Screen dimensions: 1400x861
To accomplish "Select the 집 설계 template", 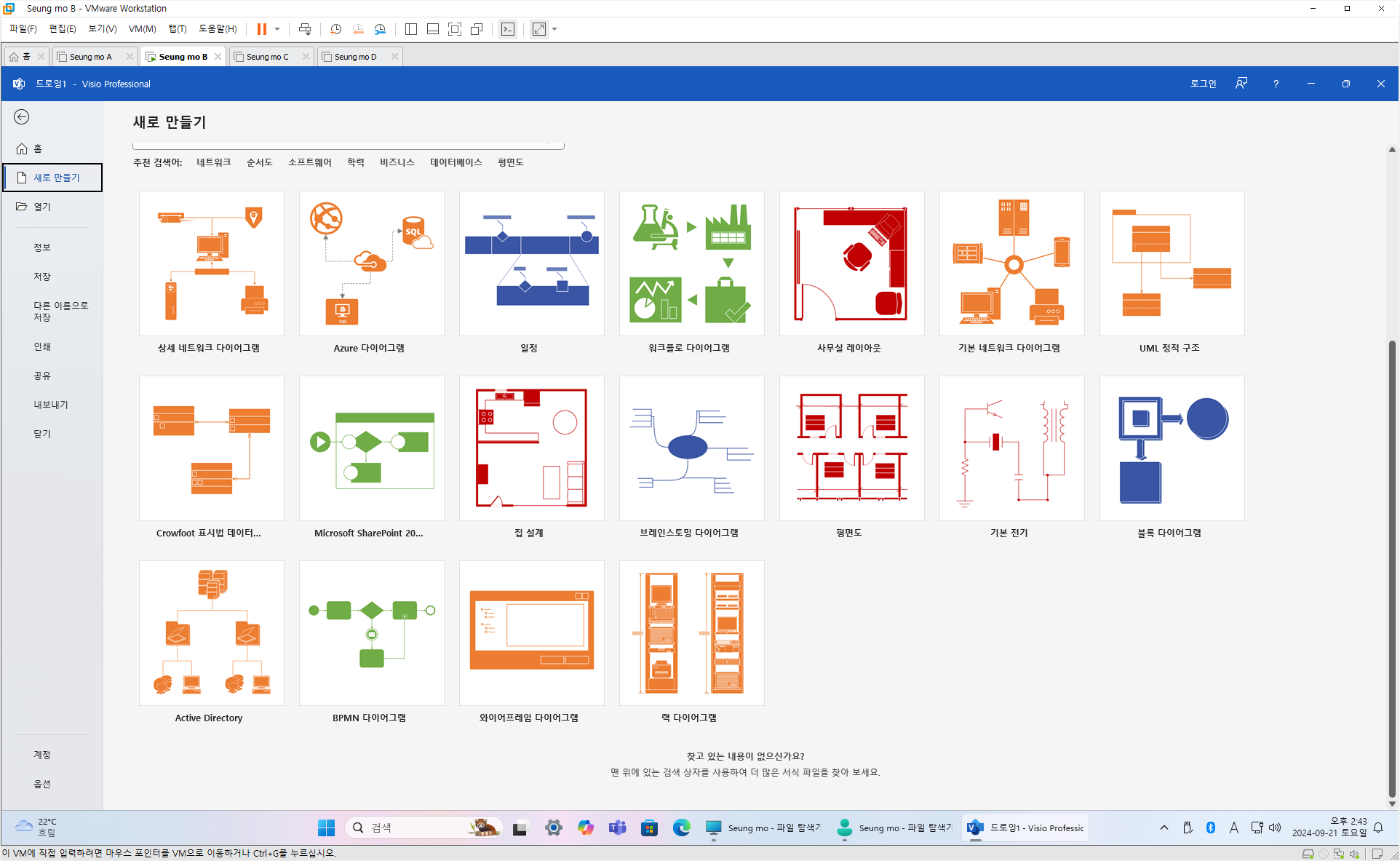I will (531, 448).
